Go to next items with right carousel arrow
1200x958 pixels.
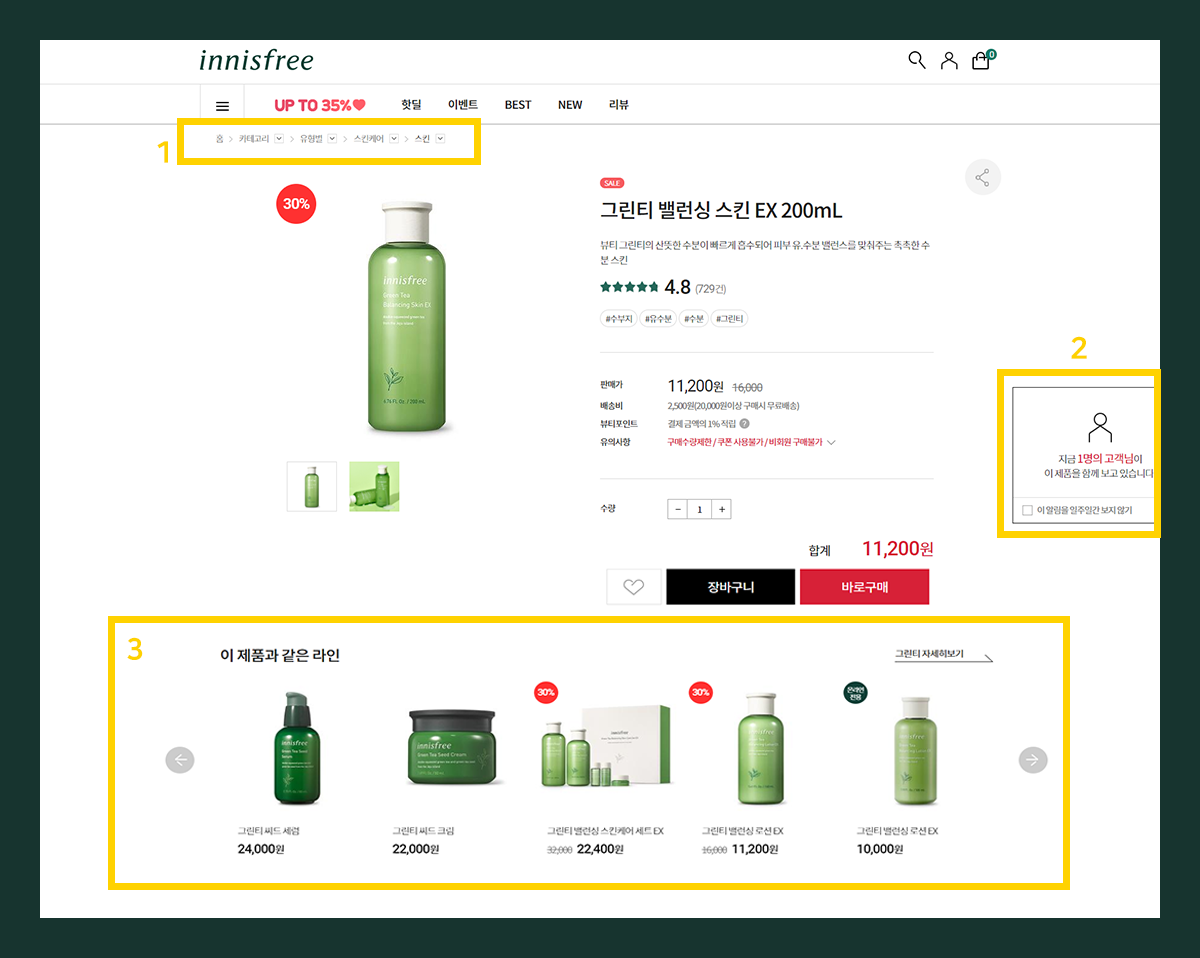pos(1033,760)
